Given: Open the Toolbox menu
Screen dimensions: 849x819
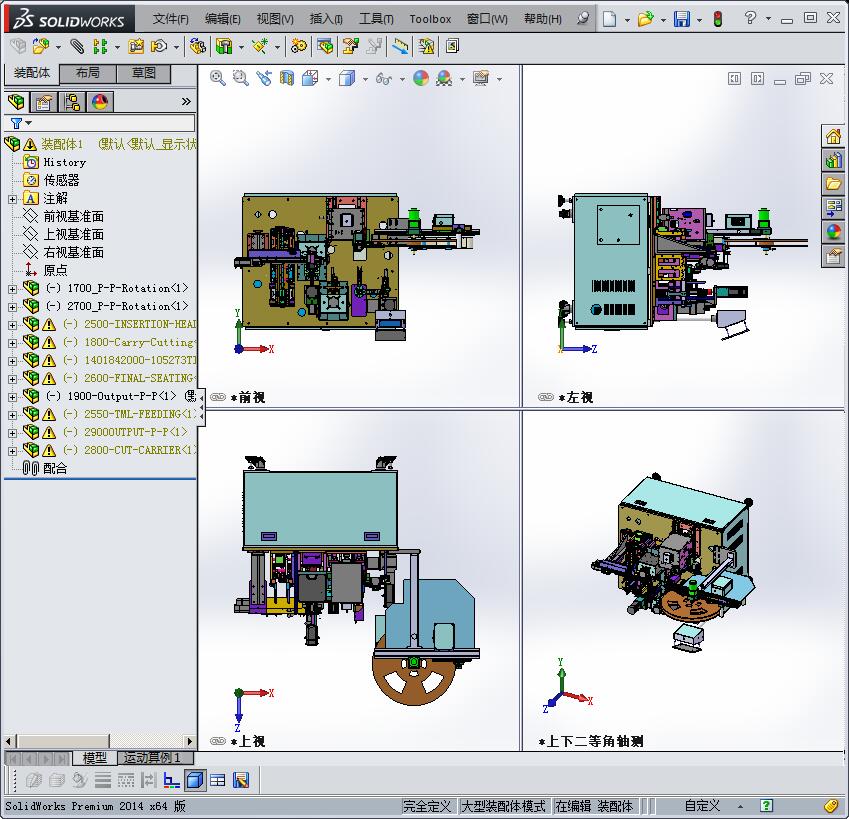Looking at the screenshot, I should [430, 19].
